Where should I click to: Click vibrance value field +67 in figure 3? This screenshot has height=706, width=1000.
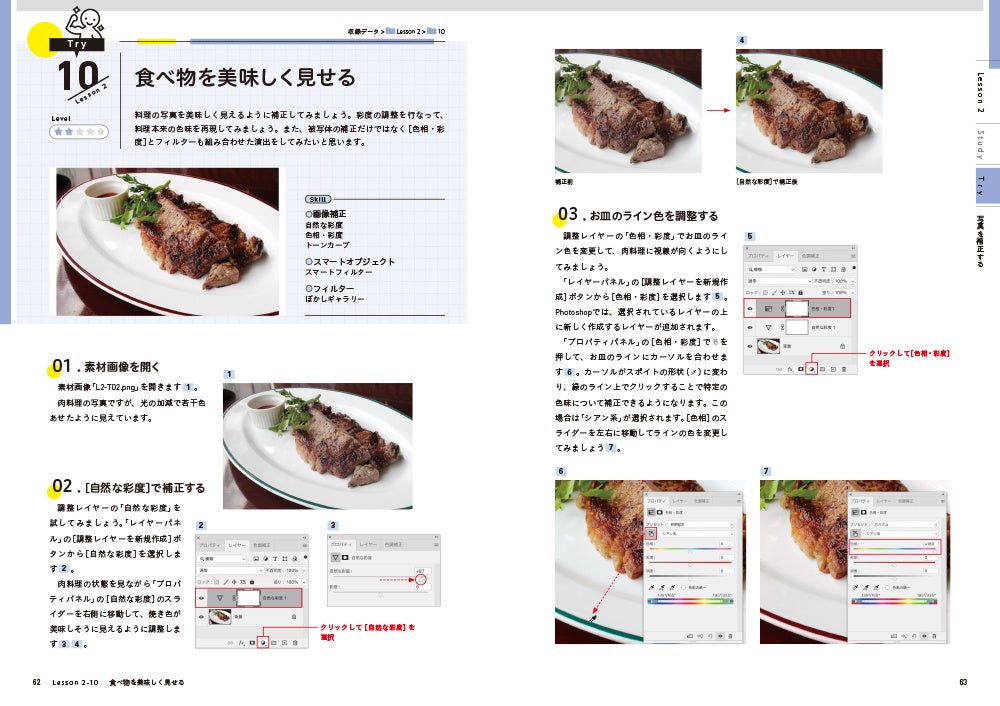423,571
